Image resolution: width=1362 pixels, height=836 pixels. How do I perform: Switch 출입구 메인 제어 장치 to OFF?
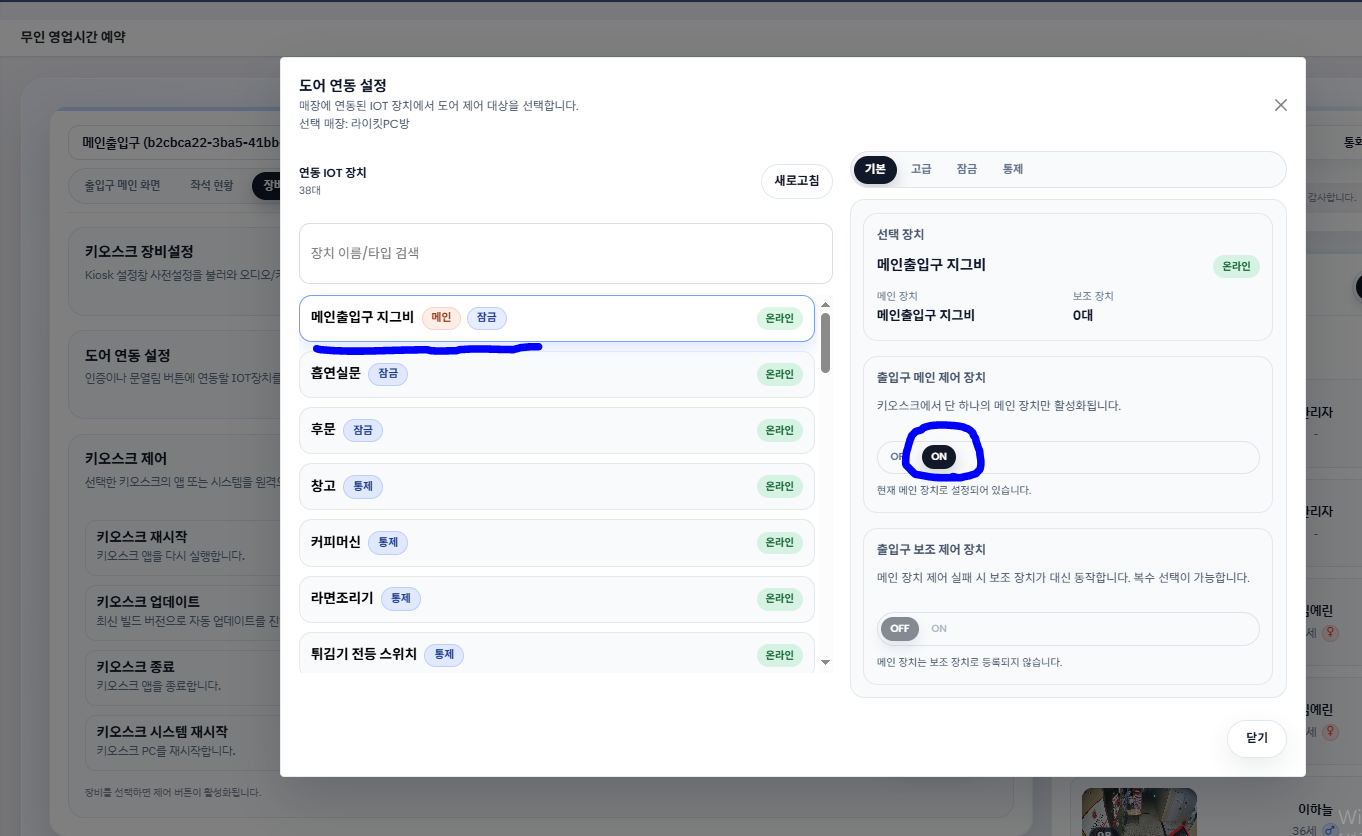tap(896, 457)
